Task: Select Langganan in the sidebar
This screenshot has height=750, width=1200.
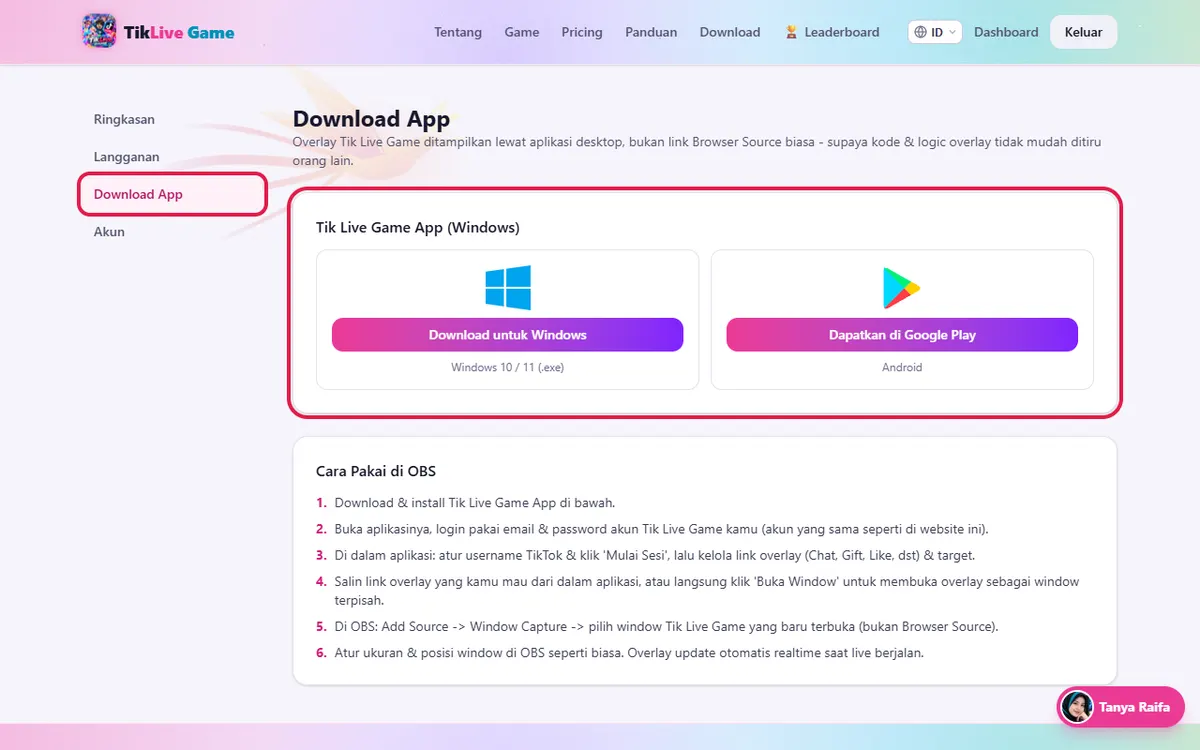Action: point(172,157)
